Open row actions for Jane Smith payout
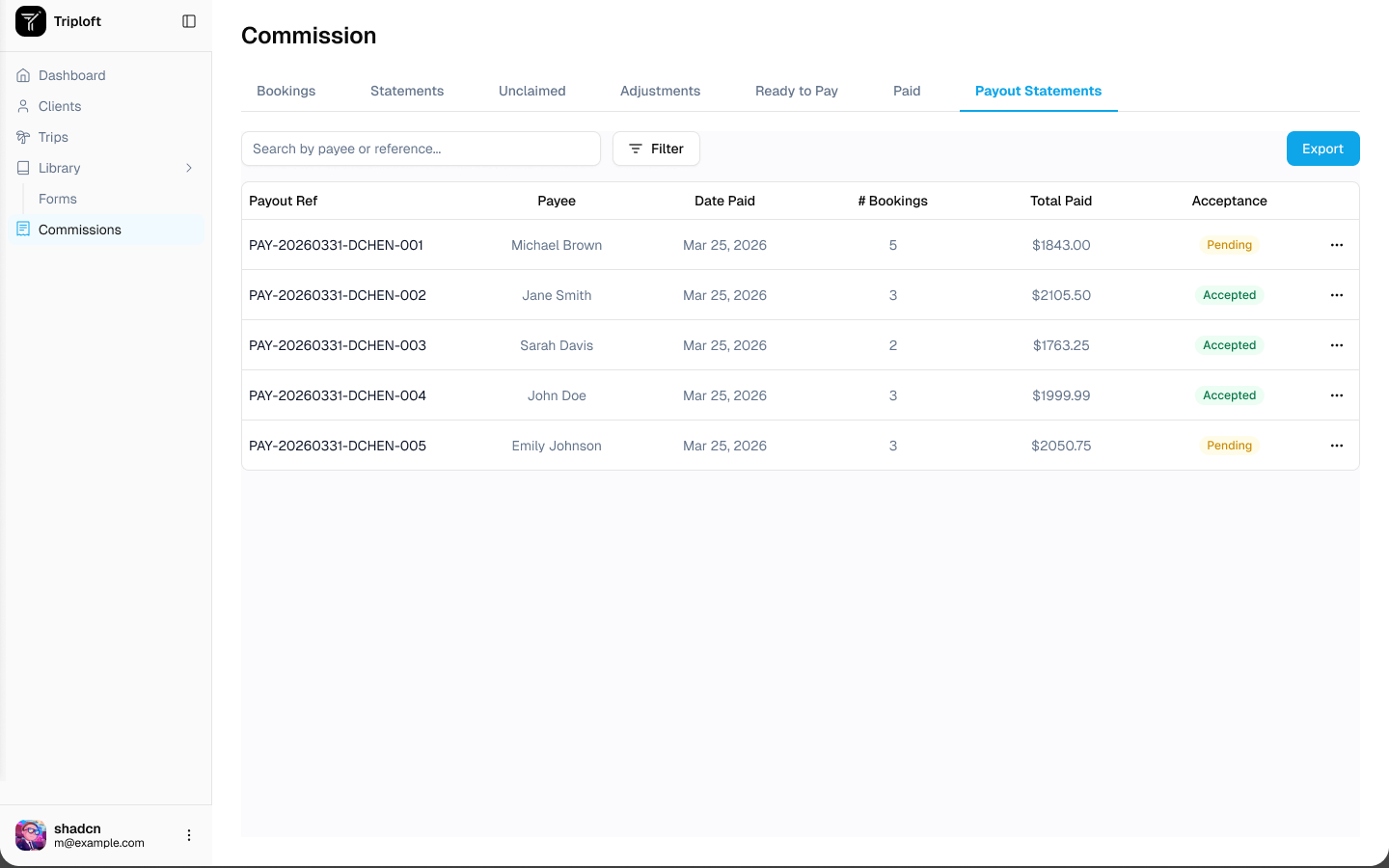The width and height of the screenshot is (1389, 868). point(1337,295)
